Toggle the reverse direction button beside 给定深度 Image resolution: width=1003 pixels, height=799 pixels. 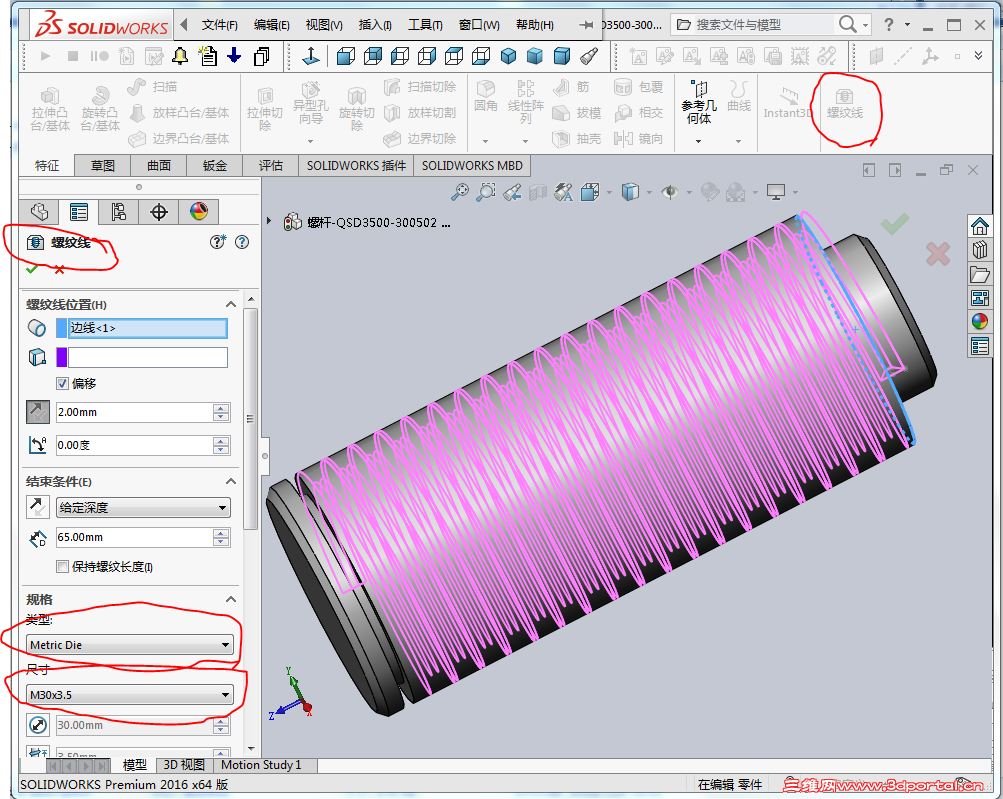(38, 507)
